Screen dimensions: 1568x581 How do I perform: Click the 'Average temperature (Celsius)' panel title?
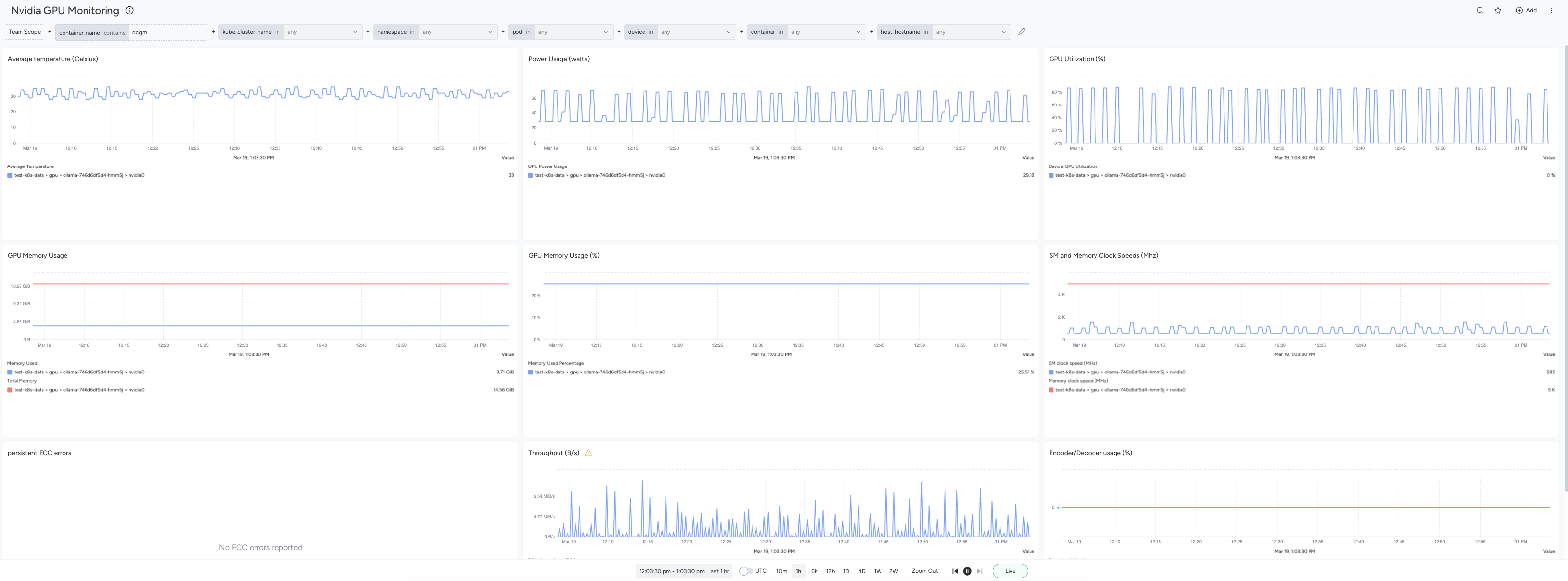point(53,59)
